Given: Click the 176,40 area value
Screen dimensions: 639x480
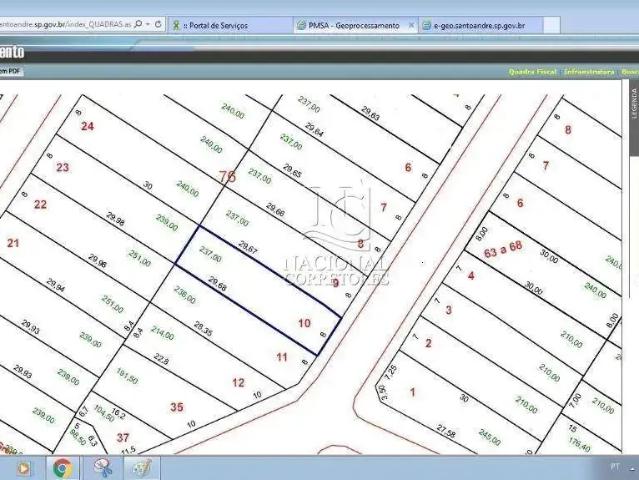Looking at the screenshot, I should [579, 443].
